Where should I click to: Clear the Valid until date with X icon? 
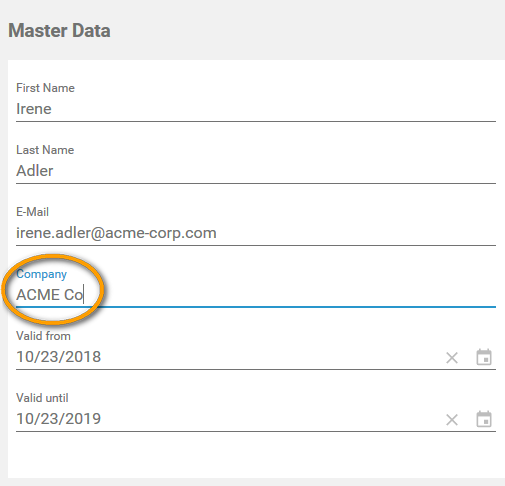coord(452,420)
